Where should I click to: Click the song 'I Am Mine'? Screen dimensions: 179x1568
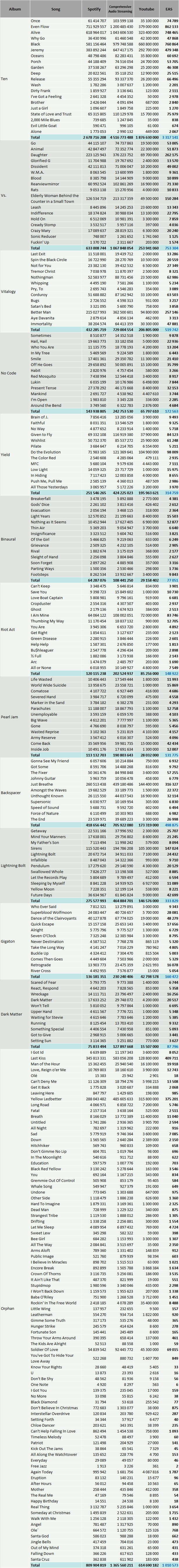(x=40, y=615)
